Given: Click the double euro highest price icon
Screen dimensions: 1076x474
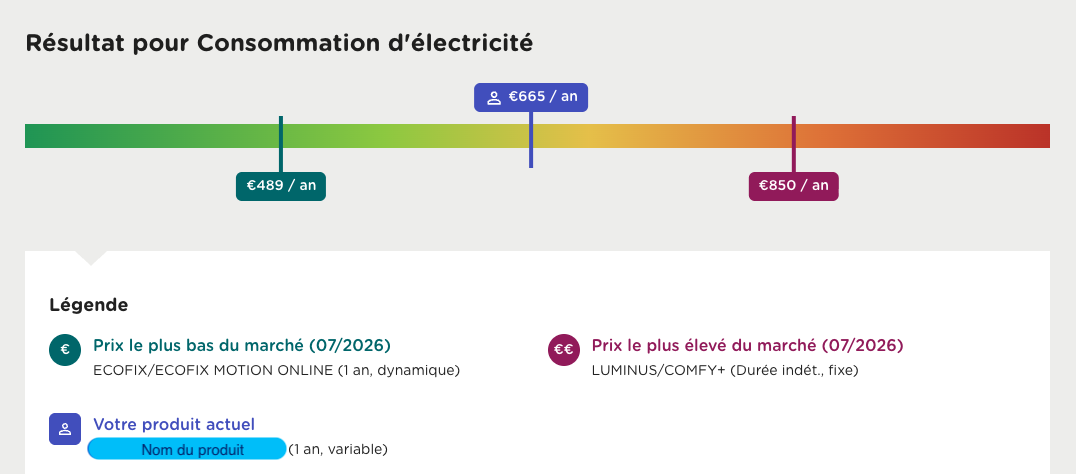Looking at the screenshot, I should (564, 350).
